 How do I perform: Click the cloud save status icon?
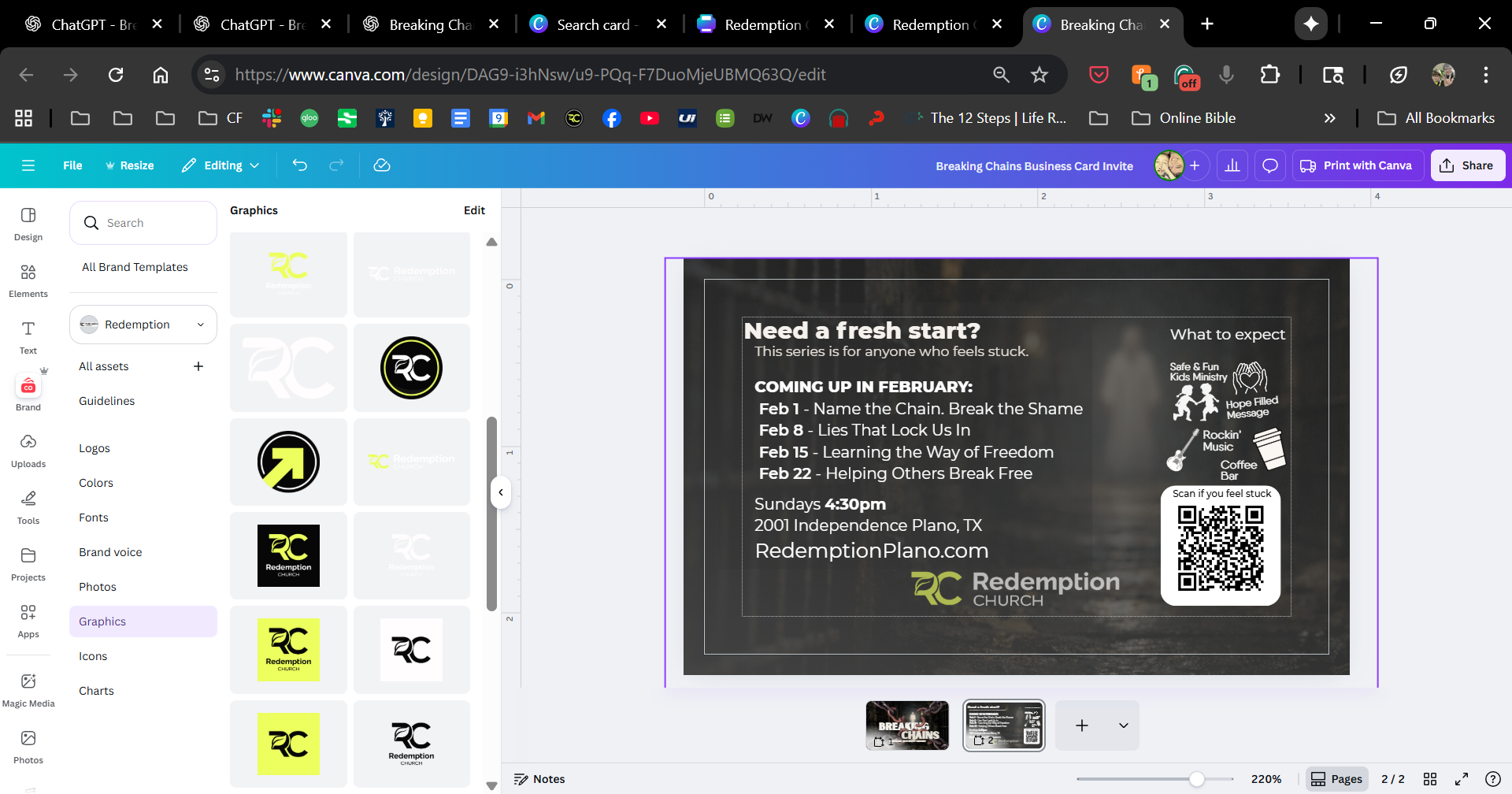click(x=382, y=165)
